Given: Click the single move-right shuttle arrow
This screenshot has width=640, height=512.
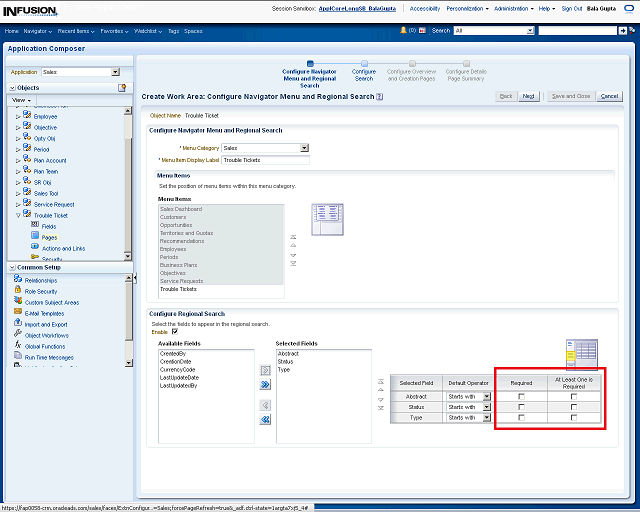Looking at the screenshot, I should 266,370.
